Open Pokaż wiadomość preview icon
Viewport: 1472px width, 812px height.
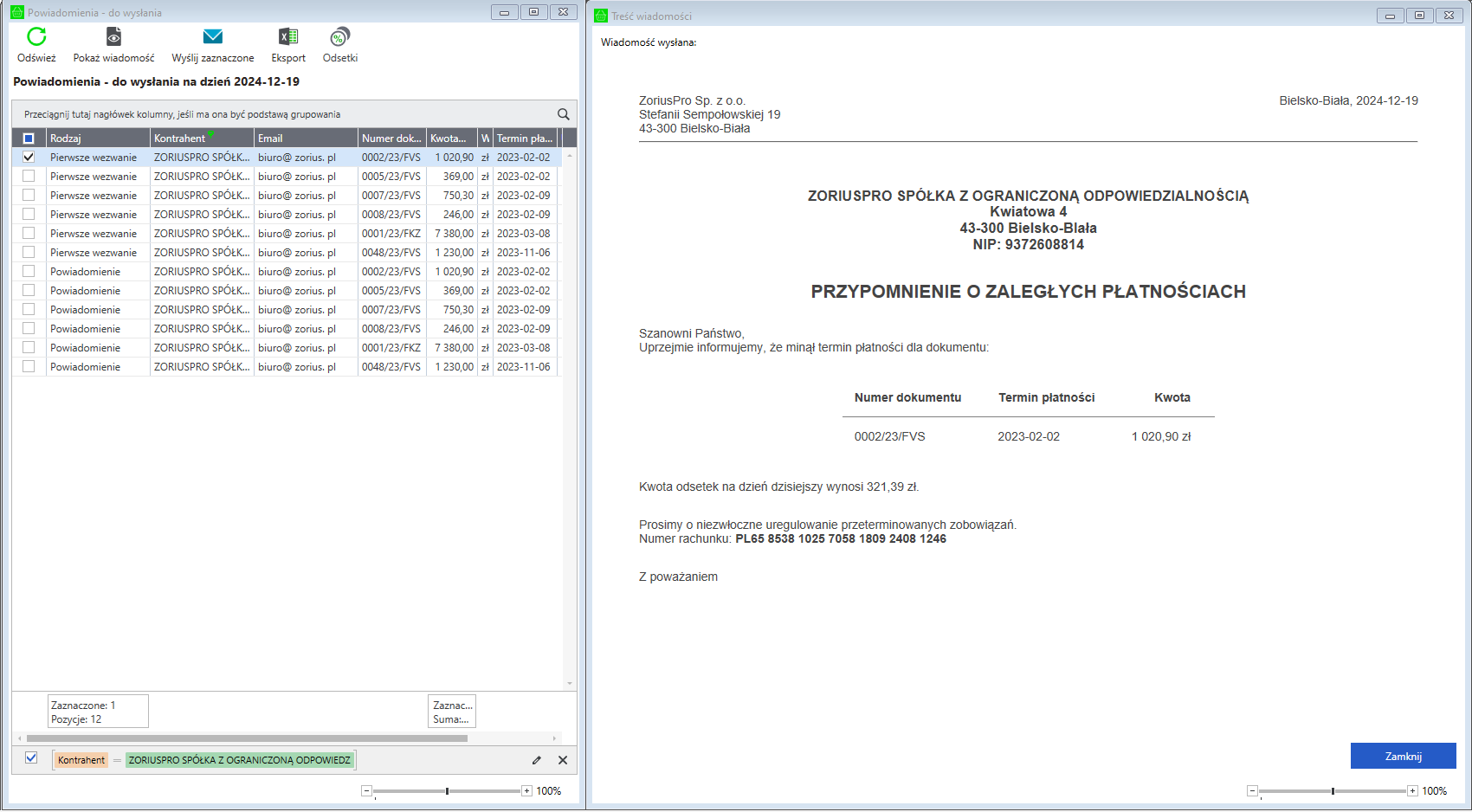click(113, 36)
